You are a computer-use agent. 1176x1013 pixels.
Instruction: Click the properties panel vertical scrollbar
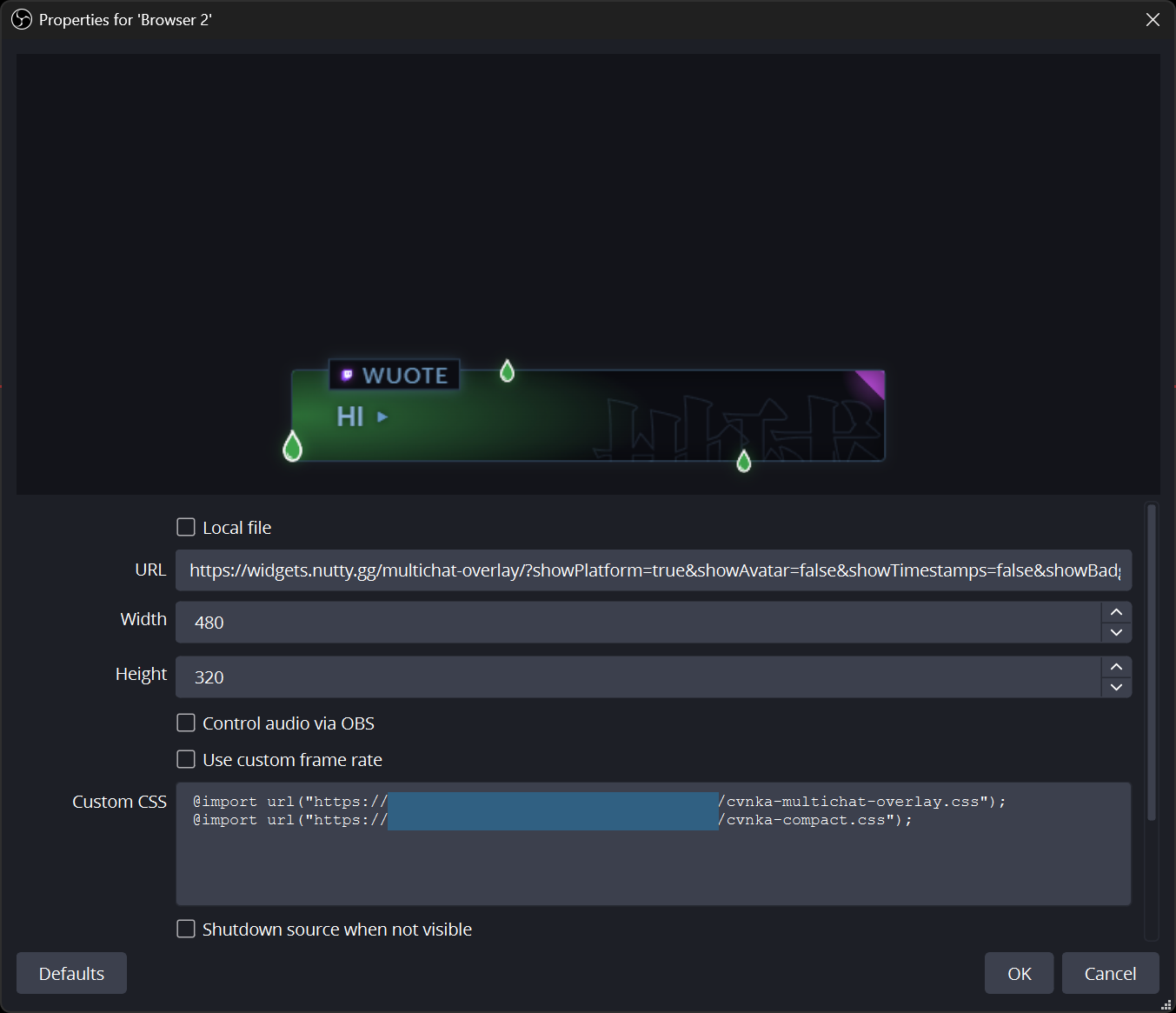click(x=1152, y=661)
